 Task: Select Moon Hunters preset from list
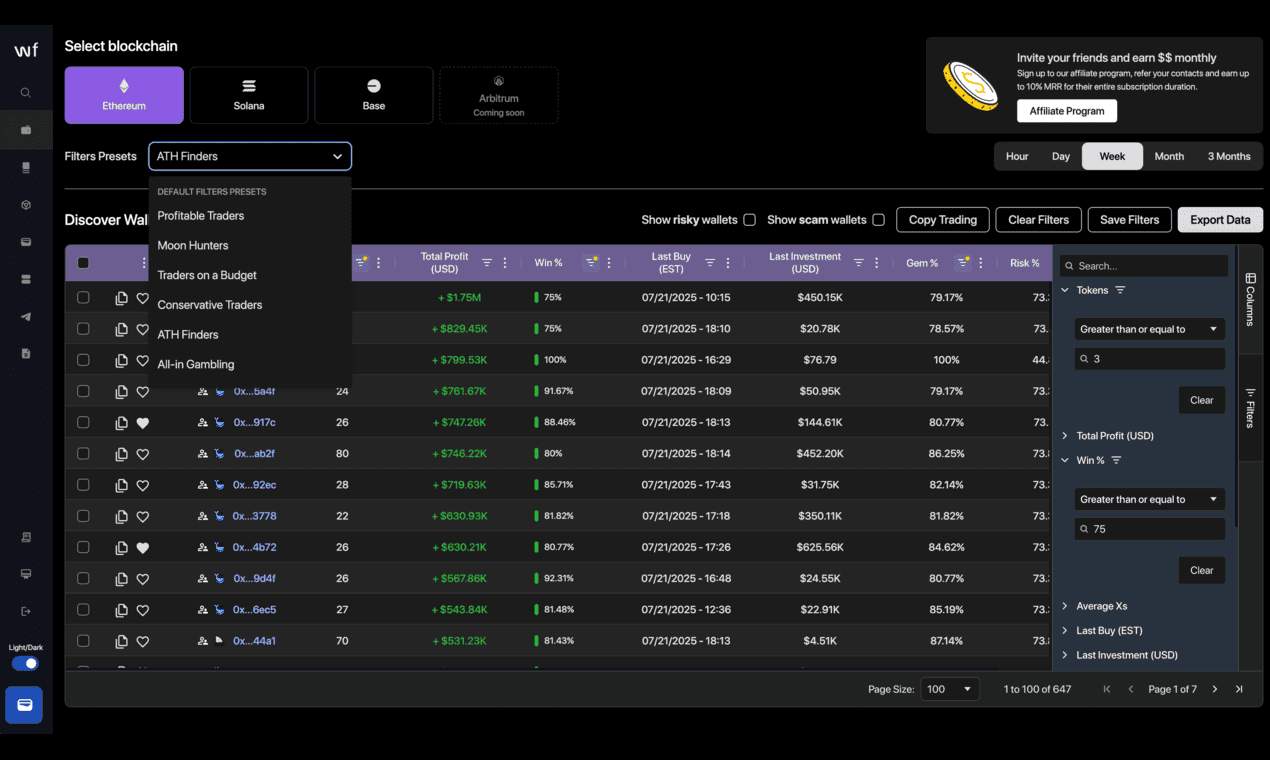[x=193, y=246]
